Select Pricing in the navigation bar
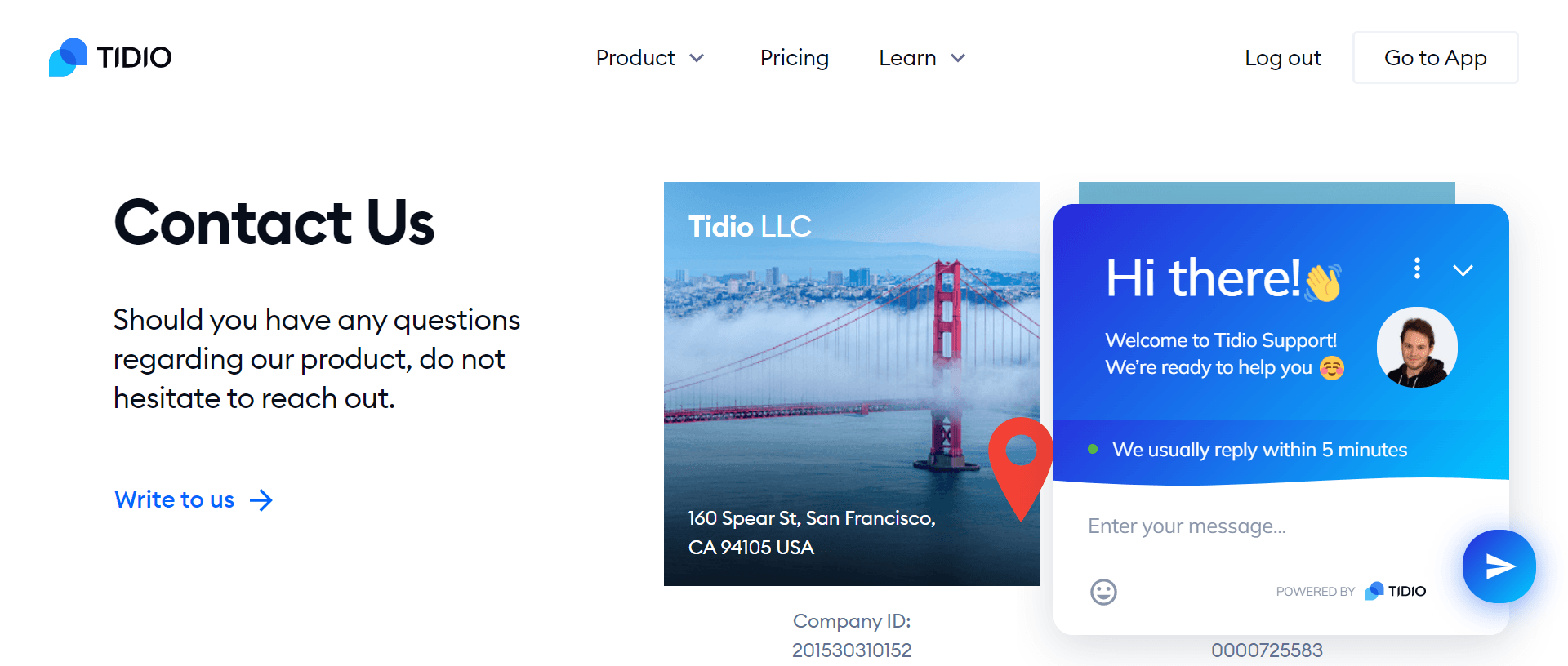1568x666 pixels. pos(794,57)
